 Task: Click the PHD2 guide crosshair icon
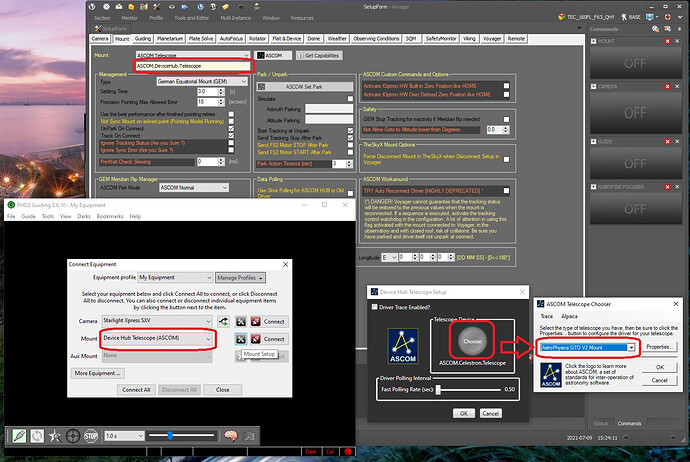(x=73, y=436)
